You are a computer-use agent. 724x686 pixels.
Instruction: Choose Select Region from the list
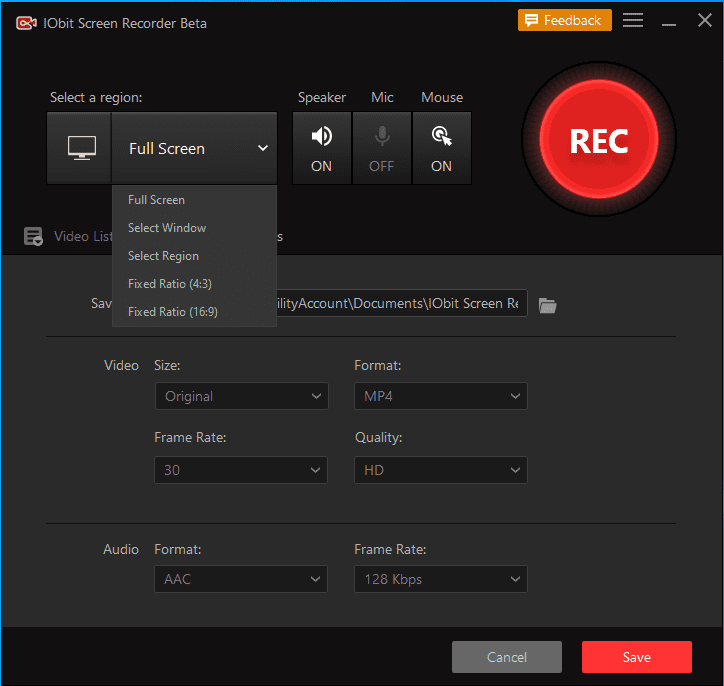click(163, 256)
